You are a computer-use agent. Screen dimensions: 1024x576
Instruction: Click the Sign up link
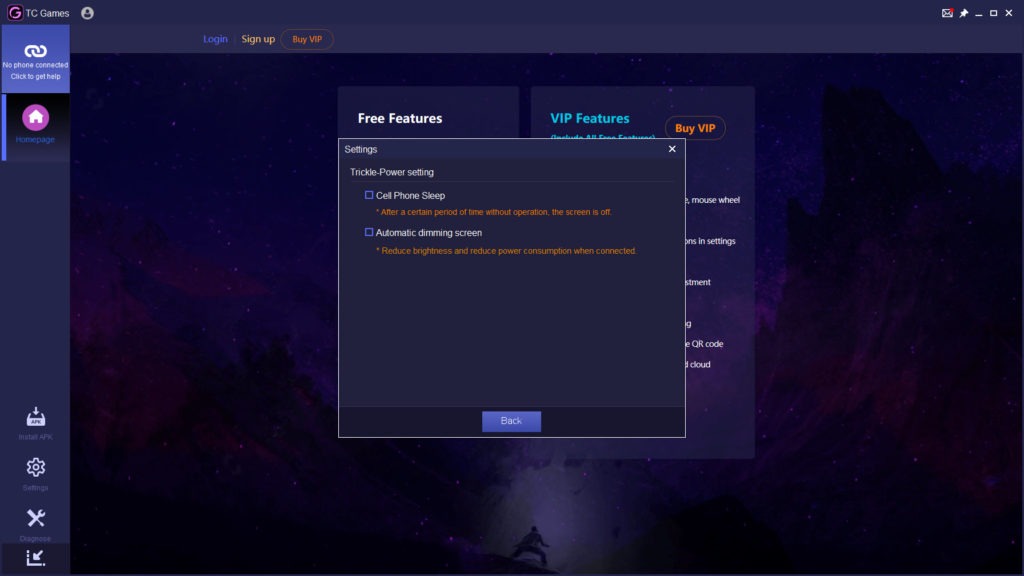(x=258, y=39)
